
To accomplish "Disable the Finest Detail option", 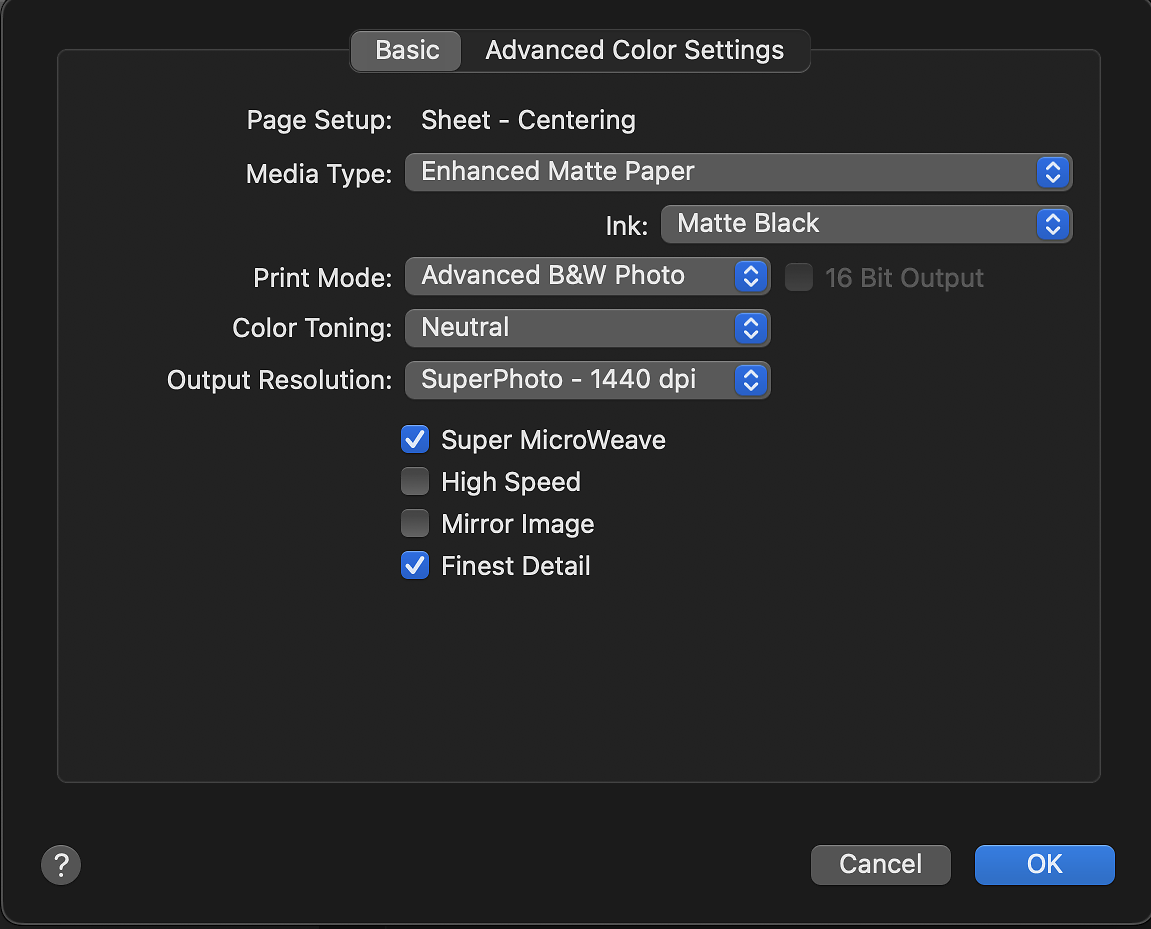I will (415, 565).
